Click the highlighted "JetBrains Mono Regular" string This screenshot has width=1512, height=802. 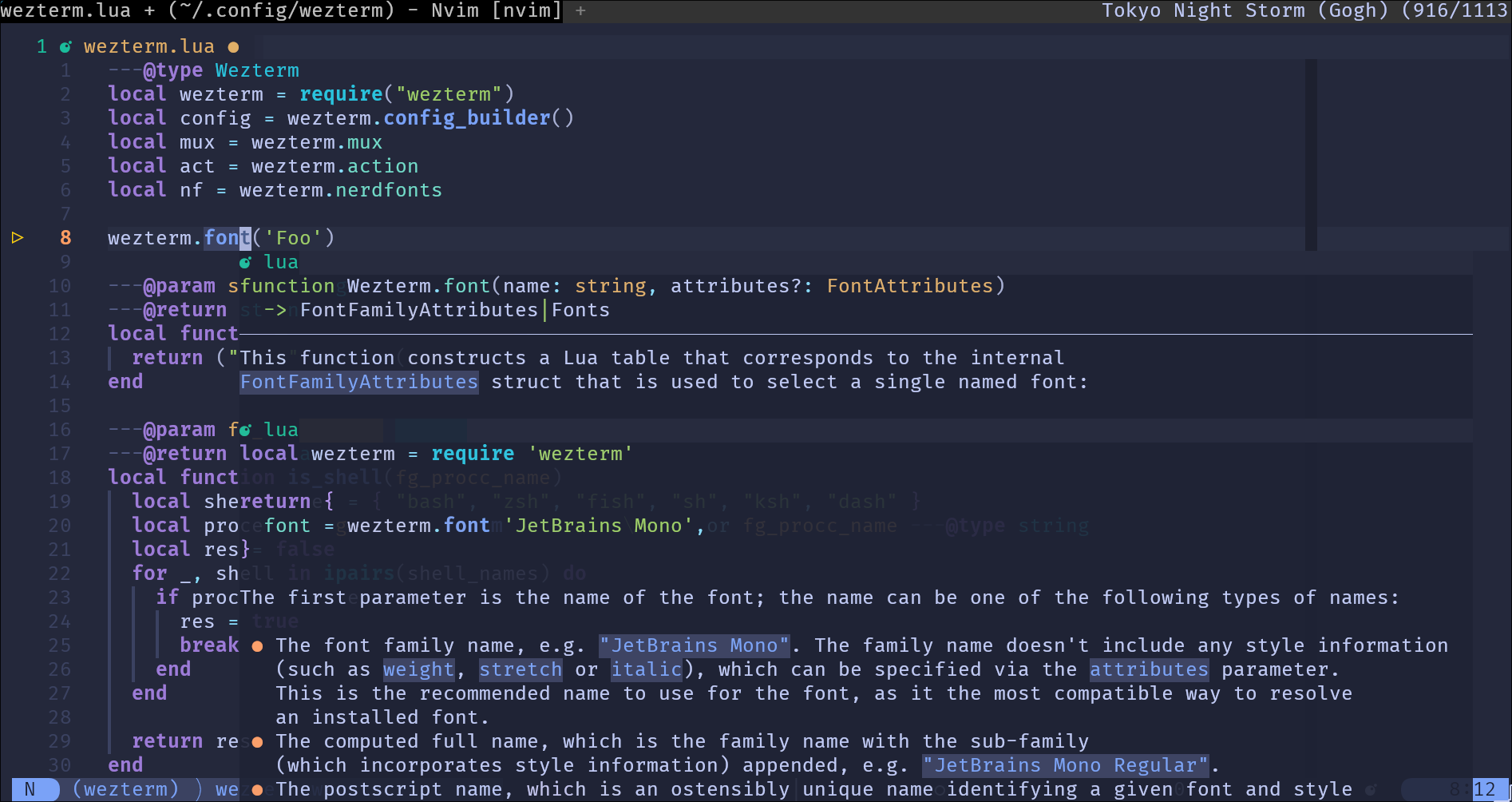[x=1066, y=764]
